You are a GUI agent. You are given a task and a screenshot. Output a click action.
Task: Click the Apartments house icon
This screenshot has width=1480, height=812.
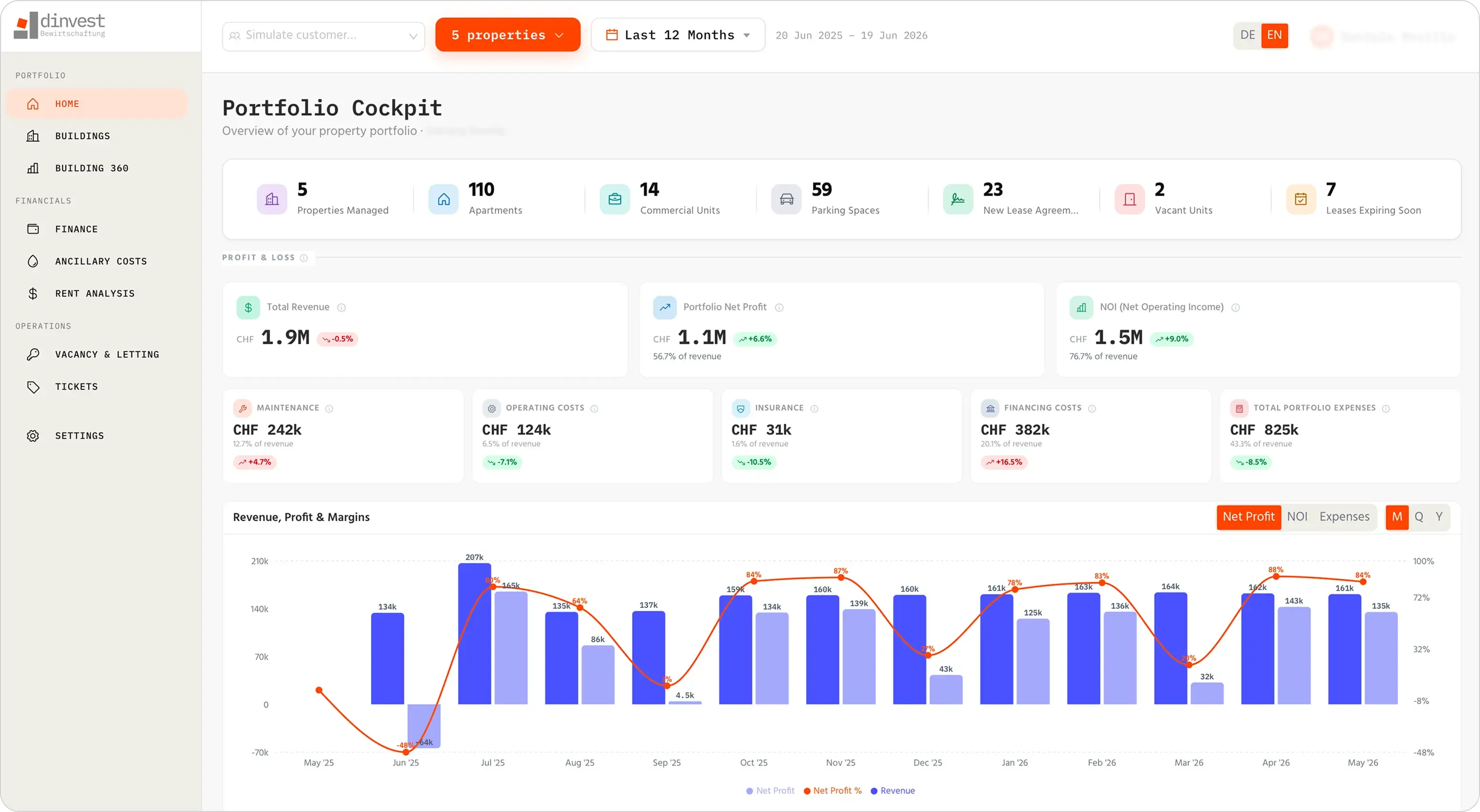point(444,199)
